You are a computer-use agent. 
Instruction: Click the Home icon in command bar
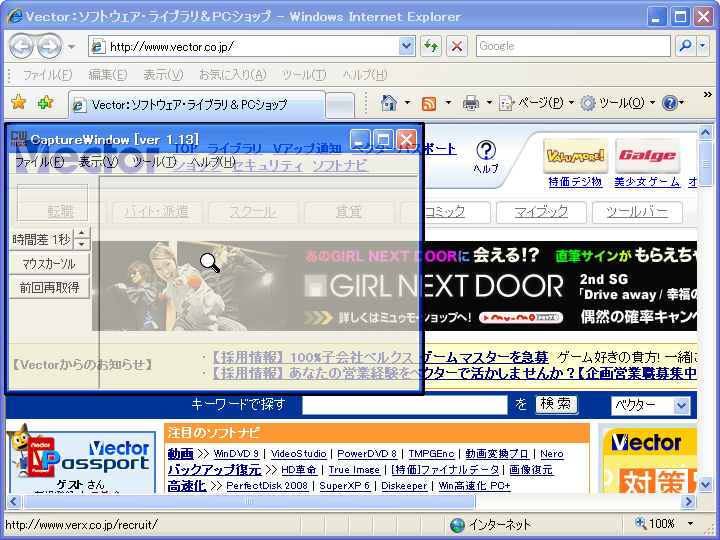point(388,103)
